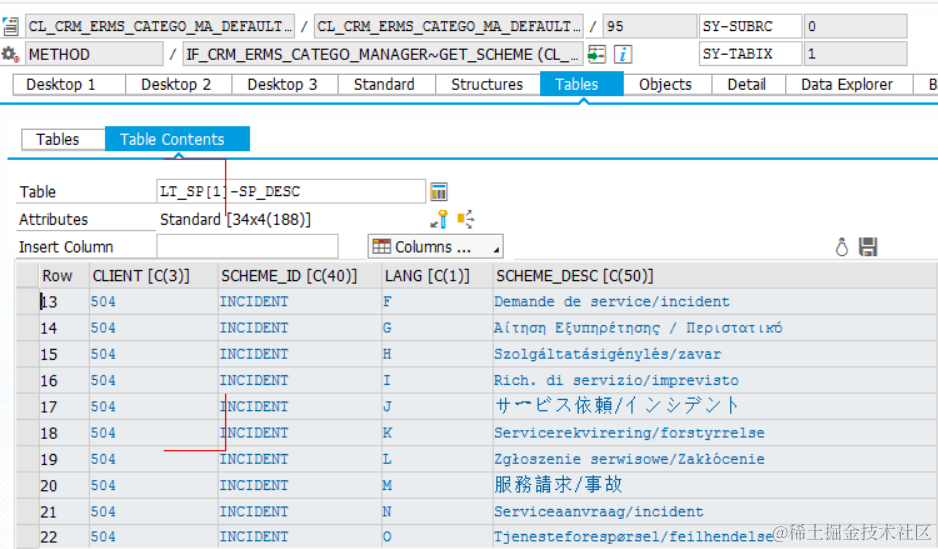Click the Table name field LT_SP[1]-SP_DESC
The height and width of the screenshot is (549, 938).
pos(291,191)
